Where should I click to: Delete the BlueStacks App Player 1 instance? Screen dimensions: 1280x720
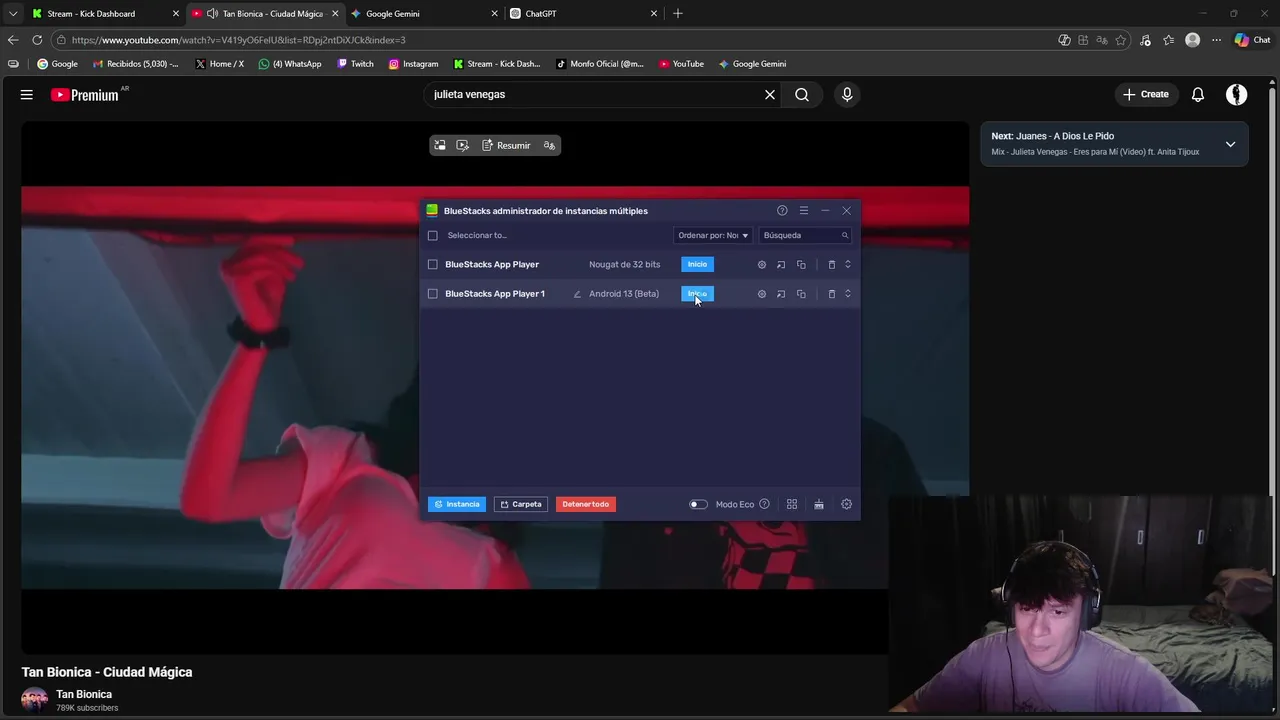click(x=831, y=294)
